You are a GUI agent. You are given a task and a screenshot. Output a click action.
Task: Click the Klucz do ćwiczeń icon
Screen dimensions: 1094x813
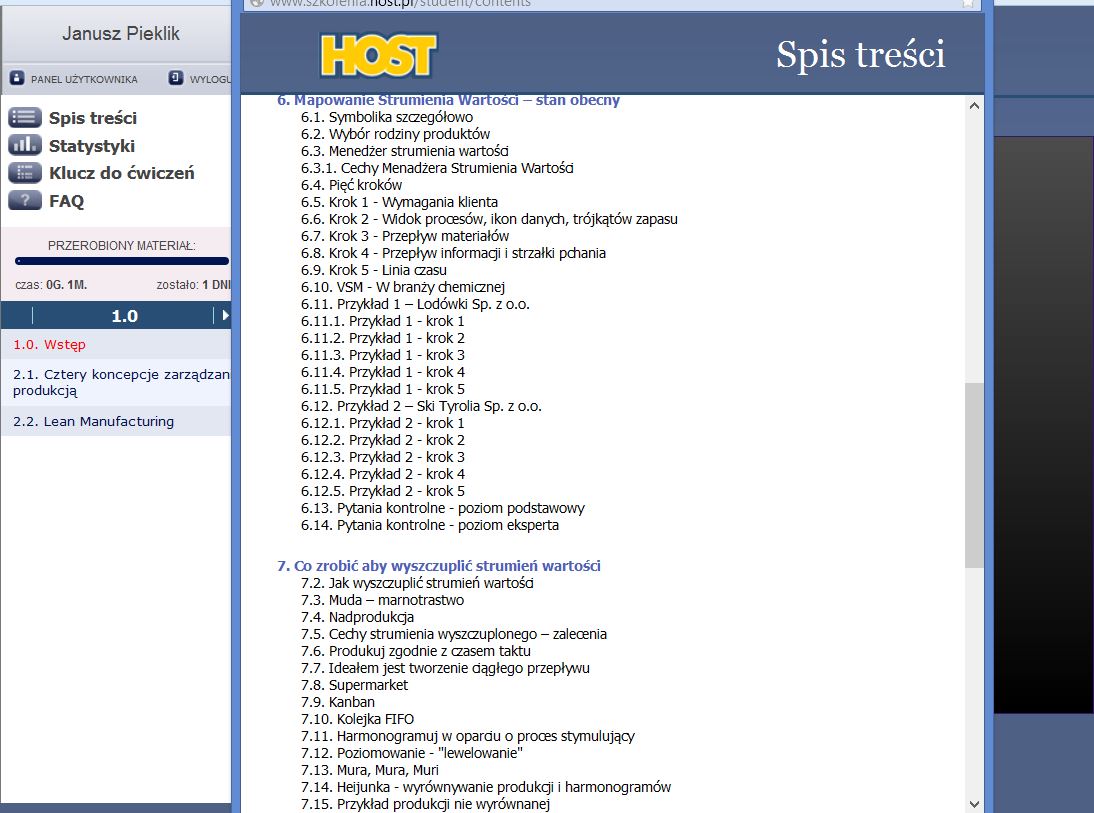click(24, 173)
